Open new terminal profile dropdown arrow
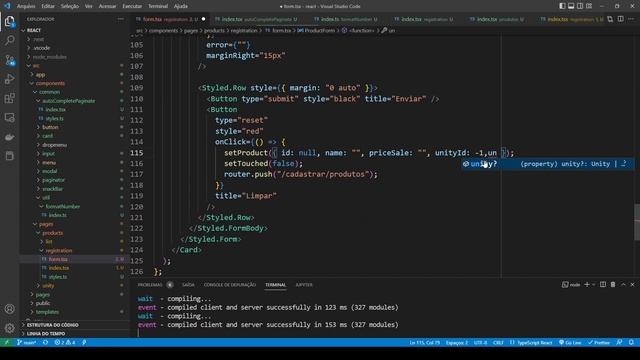 593,284
